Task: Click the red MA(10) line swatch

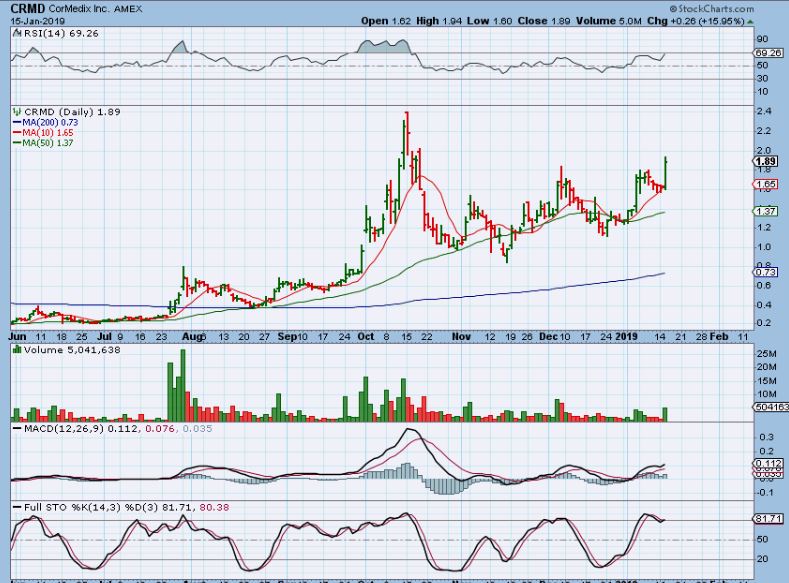Action: [x=17, y=133]
